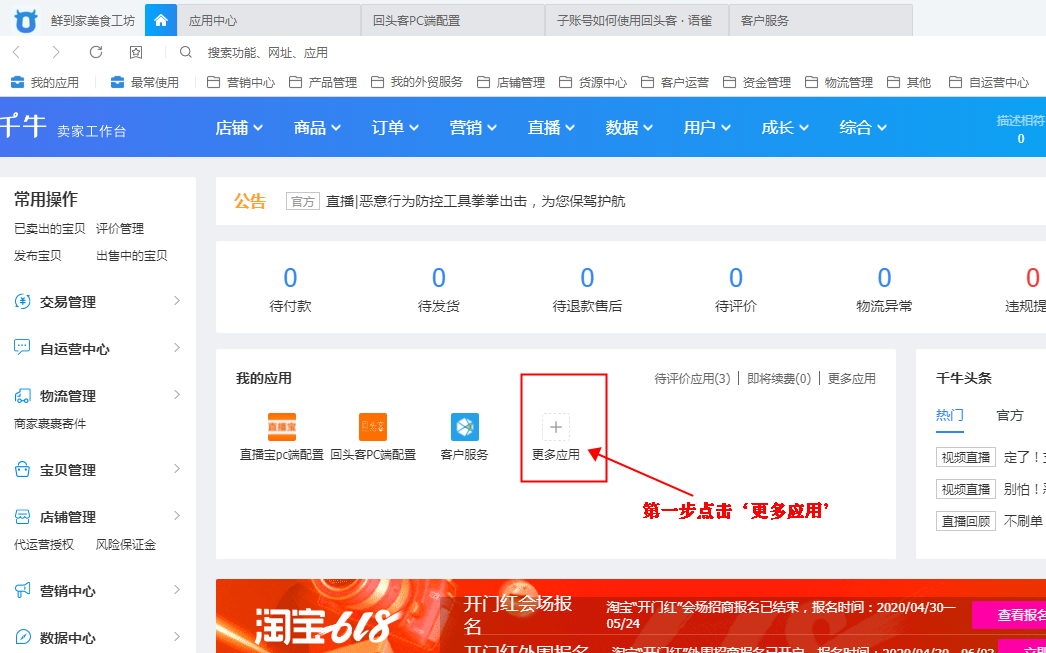Open the 回头客PC端配置 app icon
Image resolution: width=1046 pixels, height=653 pixels.
(373, 427)
